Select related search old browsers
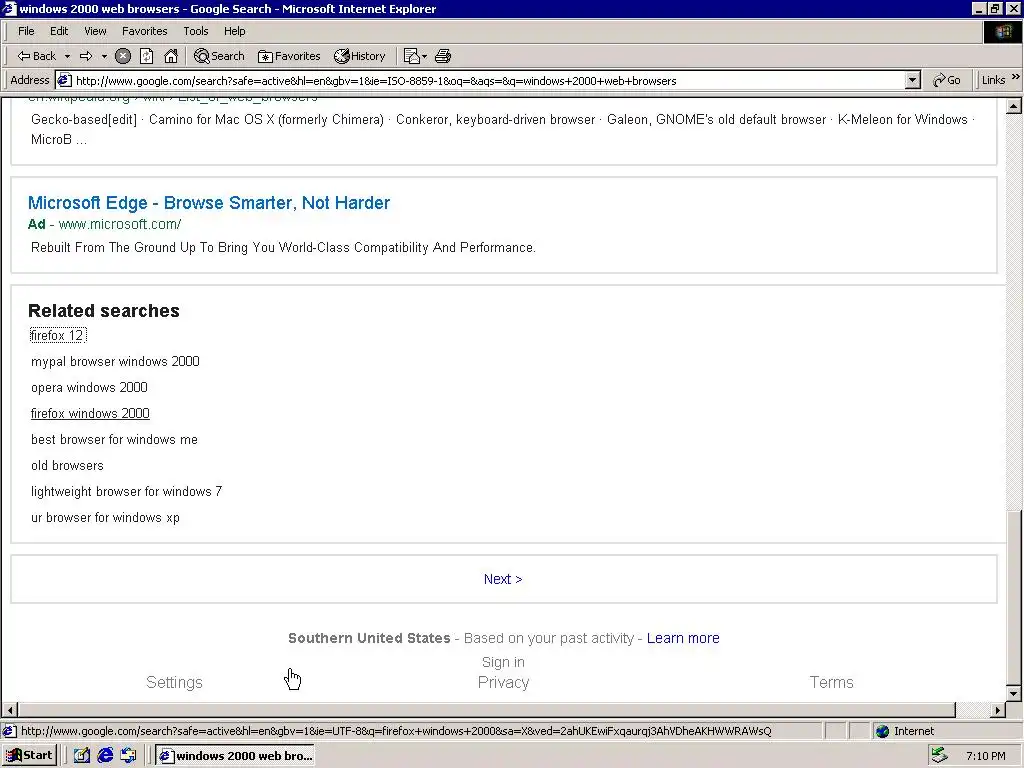1024x768 pixels. [67, 466]
